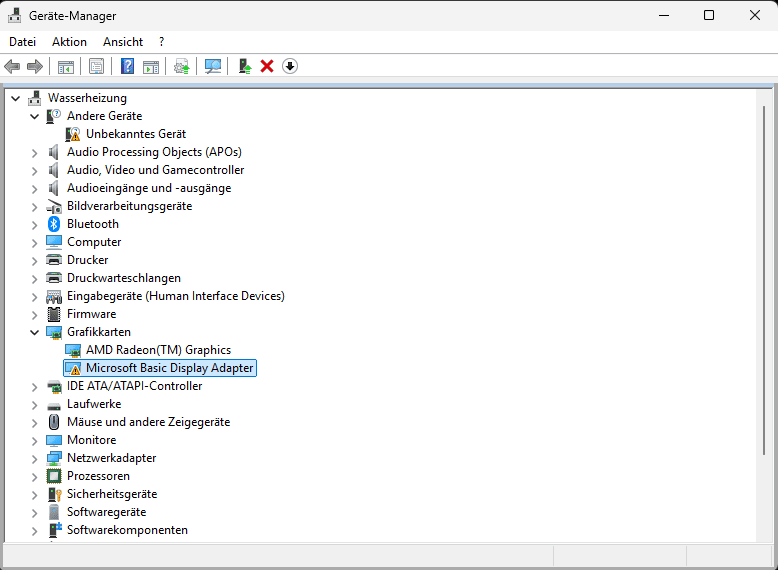Select Unbekanntes Gerät entry text
Viewport: 778px width, 570px height.
(136, 134)
